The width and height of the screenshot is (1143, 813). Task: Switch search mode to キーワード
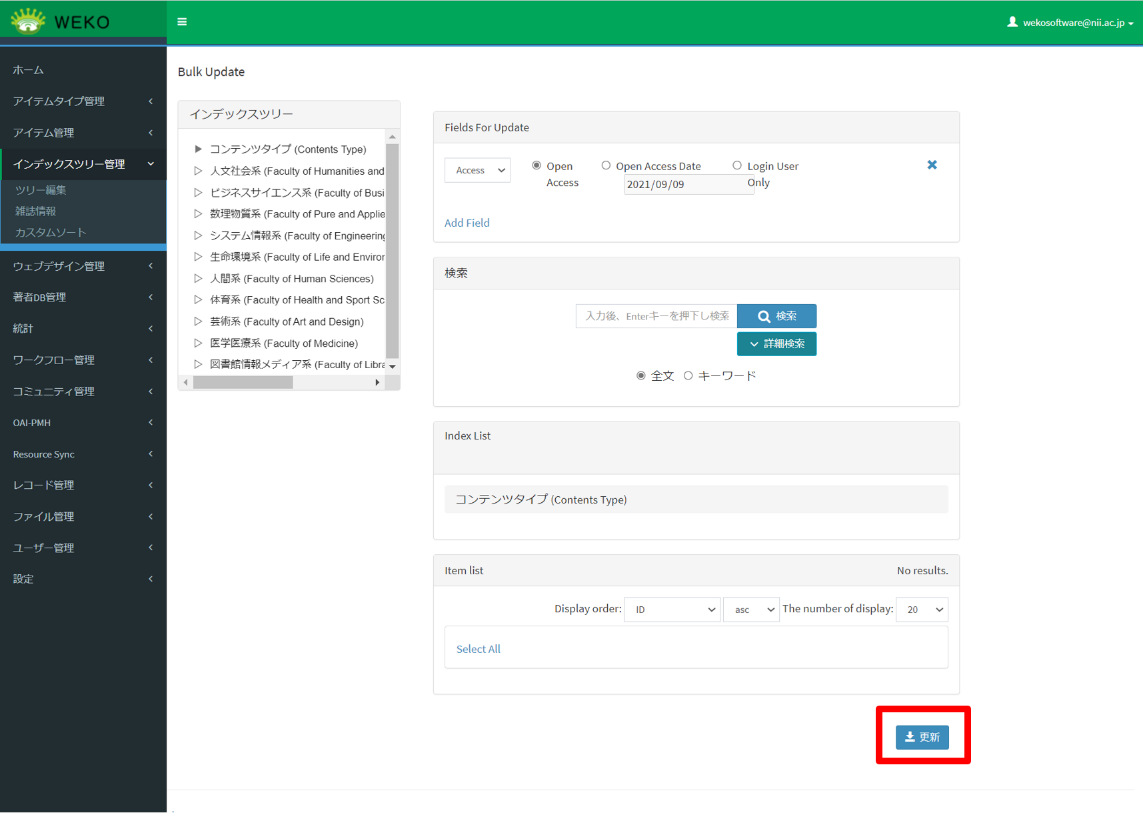point(688,375)
